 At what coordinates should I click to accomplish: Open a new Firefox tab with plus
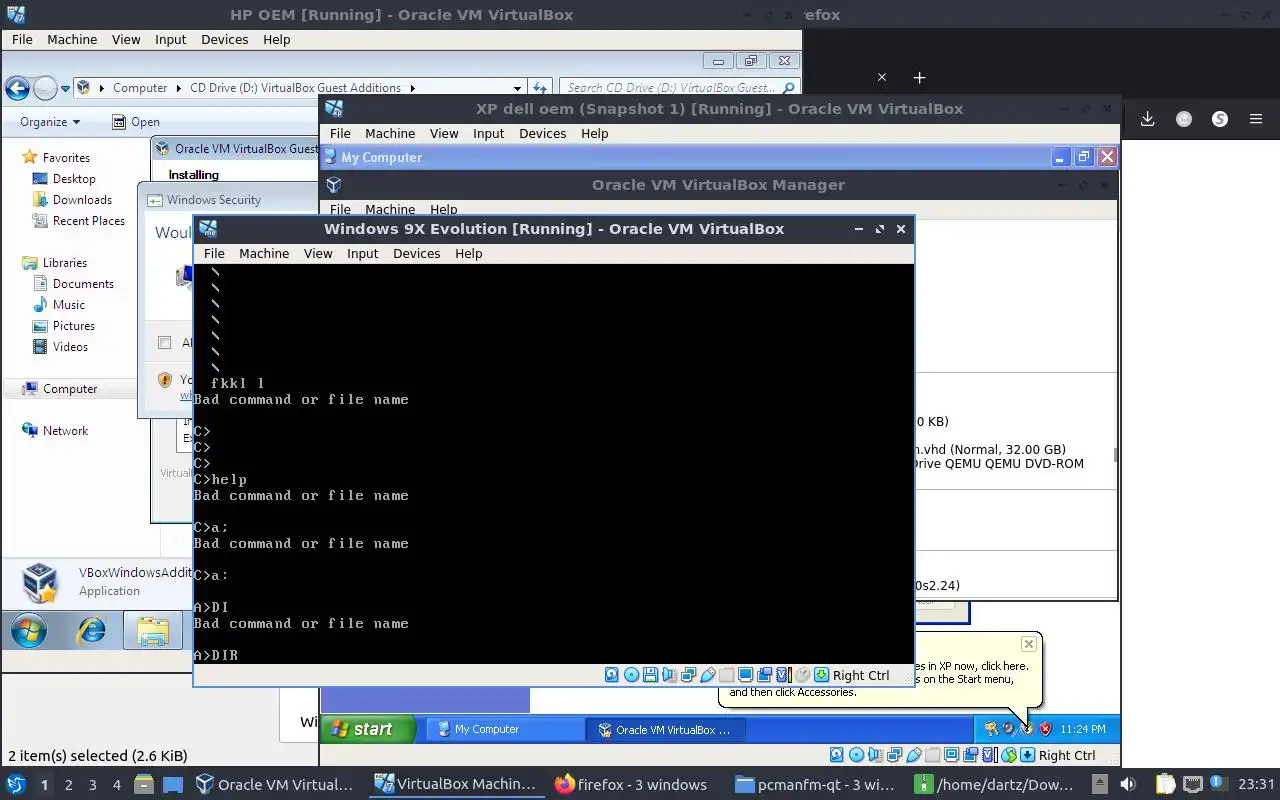[919, 77]
